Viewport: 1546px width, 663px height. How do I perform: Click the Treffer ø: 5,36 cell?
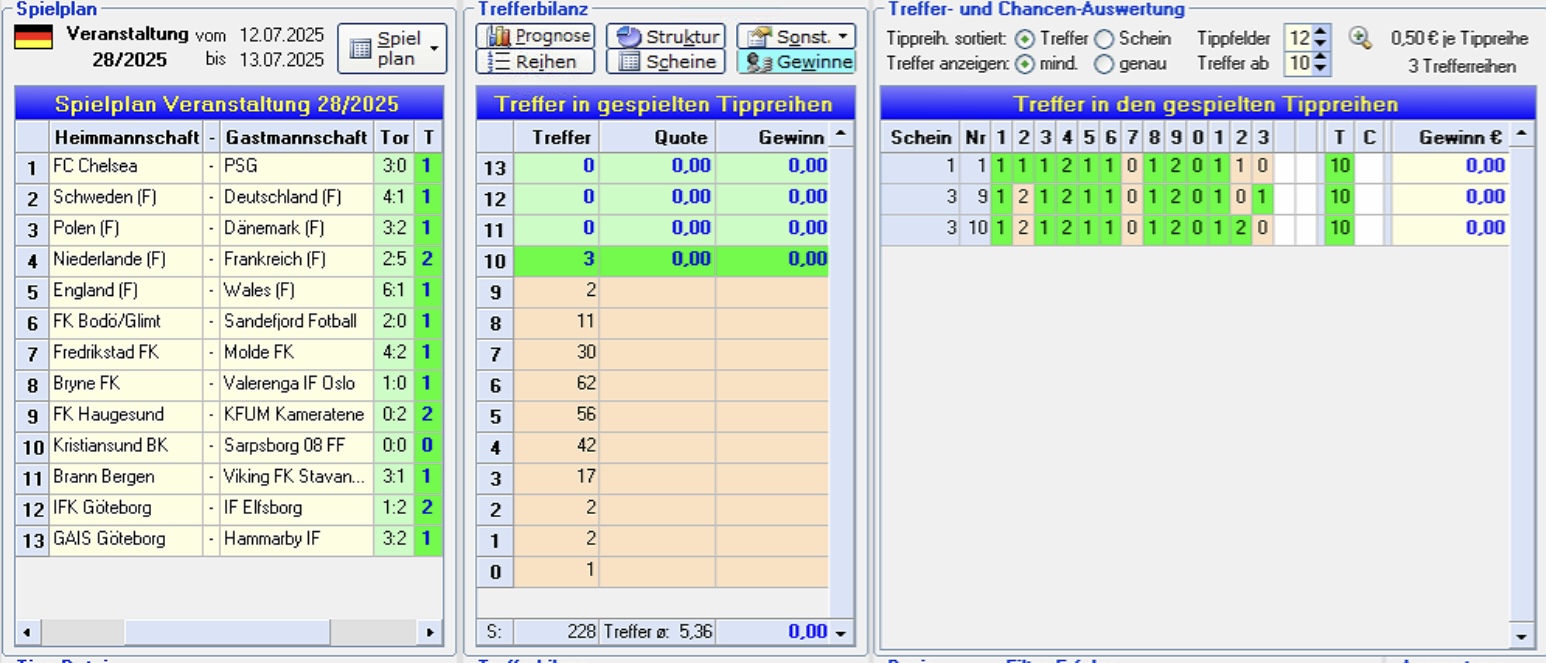click(657, 632)
